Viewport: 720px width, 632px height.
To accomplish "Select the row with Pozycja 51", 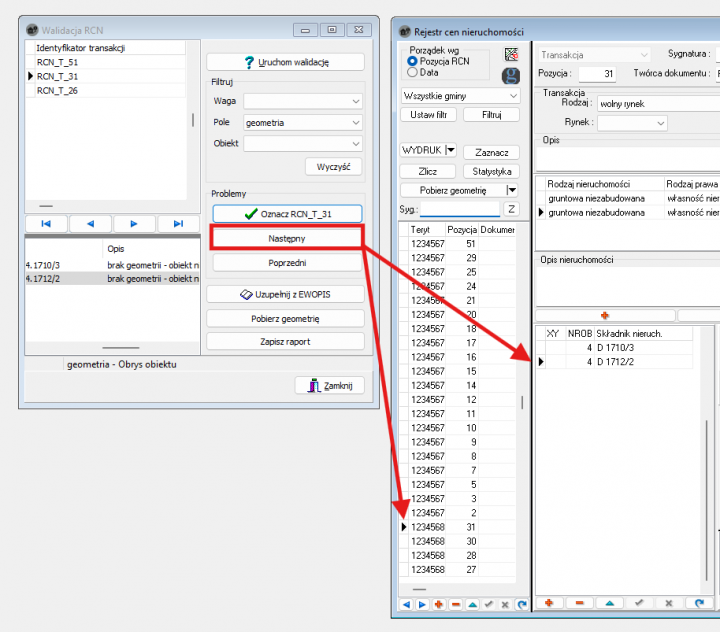I will pos(462,243).
